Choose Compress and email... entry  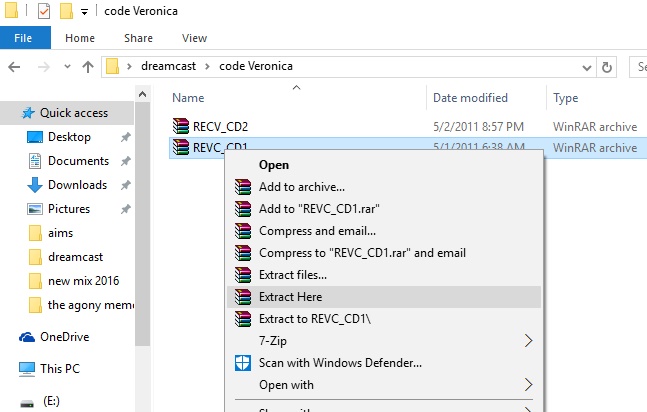pyautogui.click(x=384, y=231)
